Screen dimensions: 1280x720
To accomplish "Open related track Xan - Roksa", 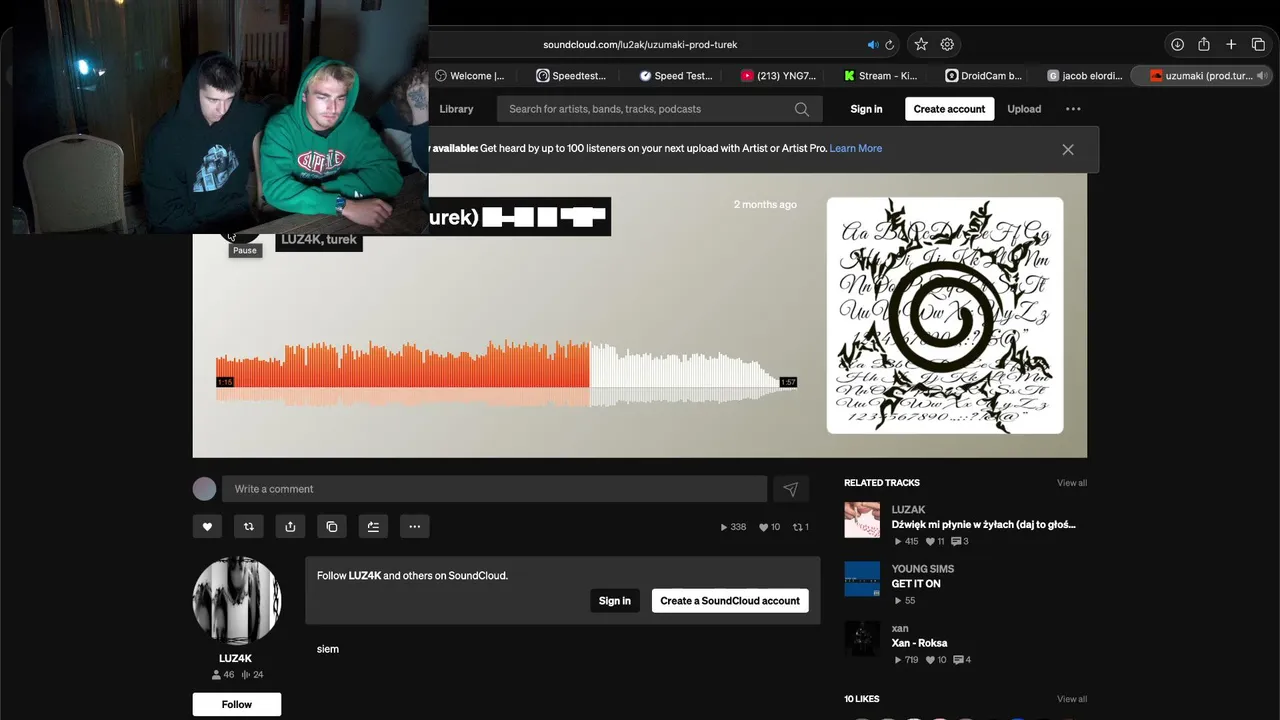I will [919, 643].
